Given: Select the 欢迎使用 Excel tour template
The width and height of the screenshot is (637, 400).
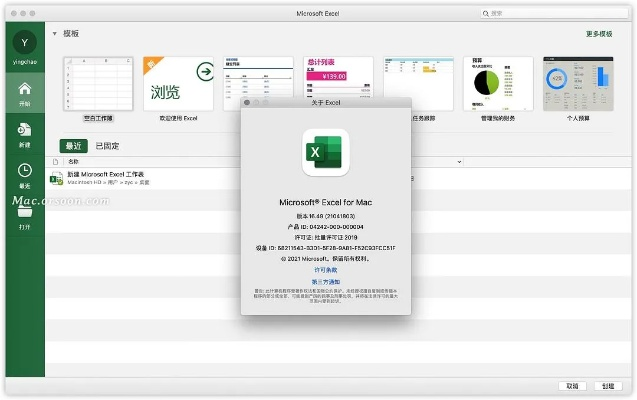Looking at the screenshot, I should pyautogui.click(x=178, y=84).
